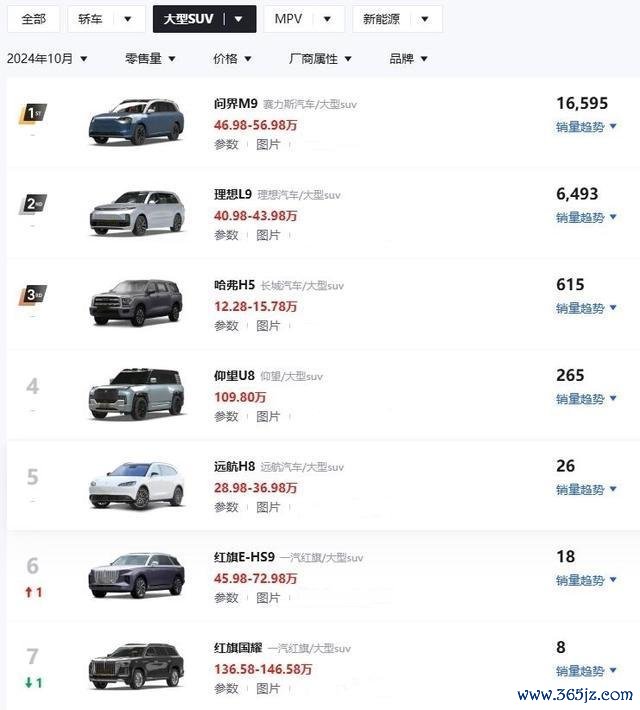Image resolution: width=640 pixels, height=710 pixels.
Task: Open the 红旗国耀 car image
Action: click(136, 666)
